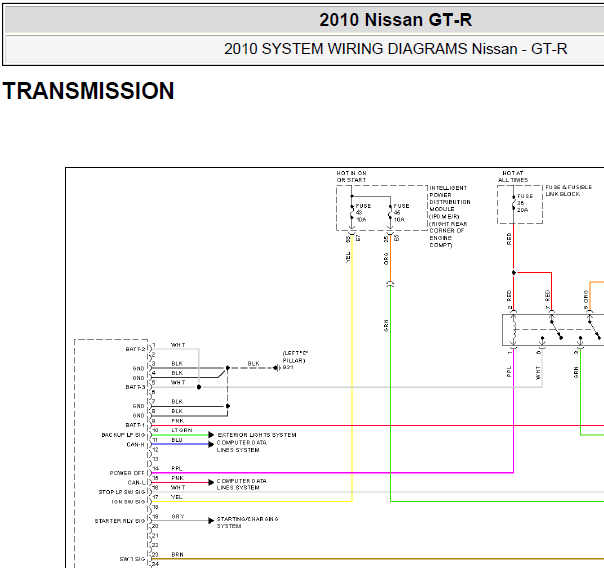
Task: Click the Fuse 46 10A symbol
Action: pos(389,212)
